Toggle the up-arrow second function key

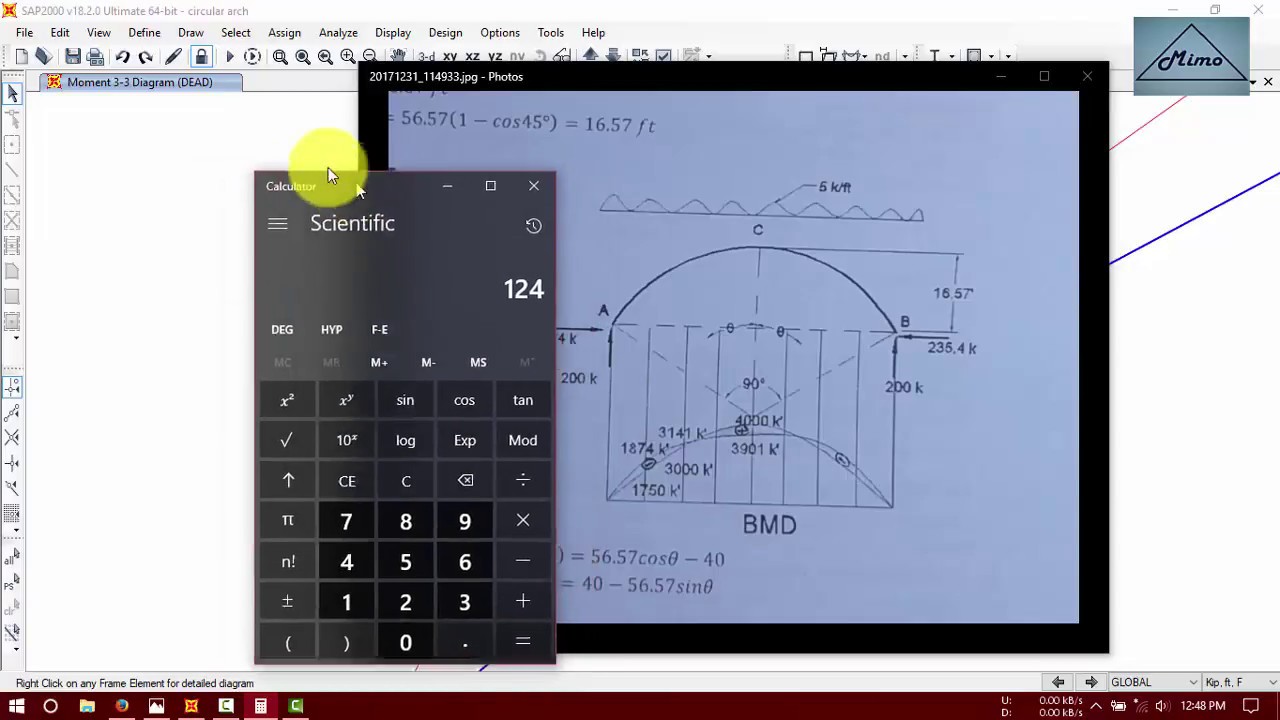point(288,481)
